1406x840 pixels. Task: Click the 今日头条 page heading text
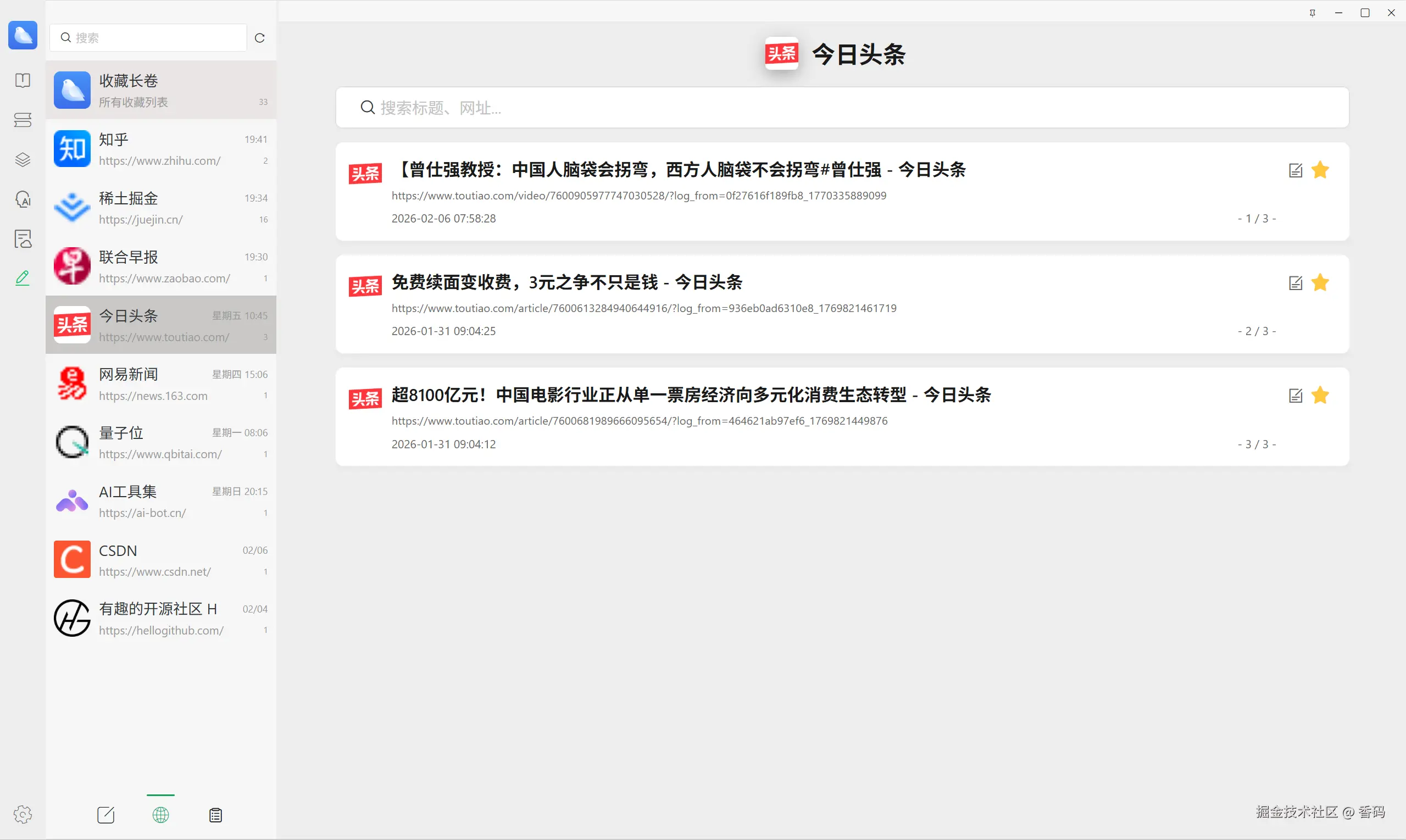pos(859,54)
